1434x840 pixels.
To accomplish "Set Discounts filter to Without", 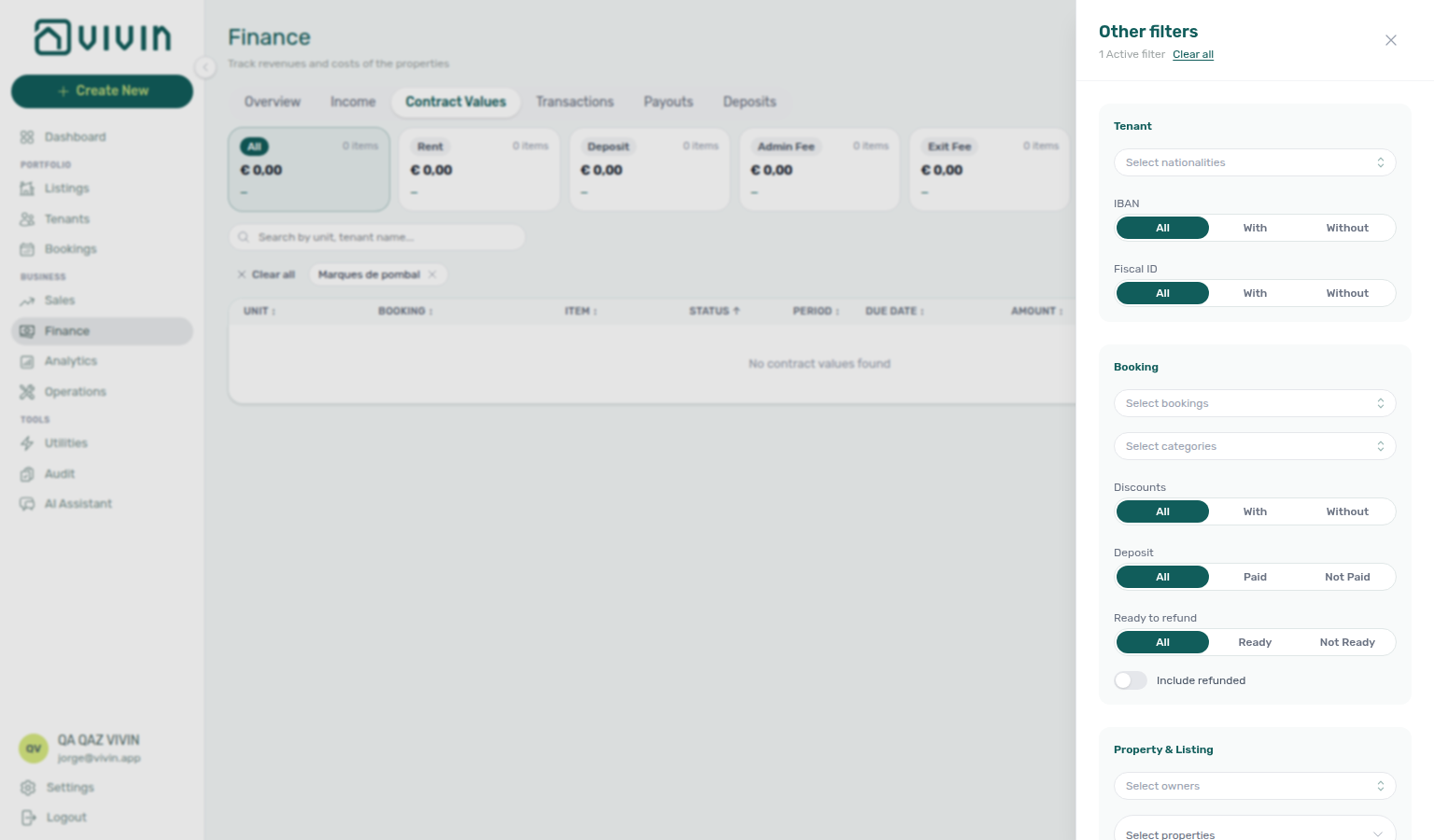I will coord(1347,511).
